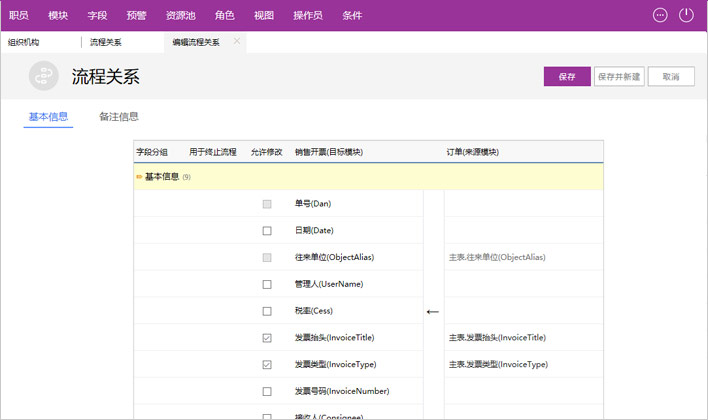
Task: Enable 允许修改 for 管理人(UserName)
Action: click(x=267, y=284)
